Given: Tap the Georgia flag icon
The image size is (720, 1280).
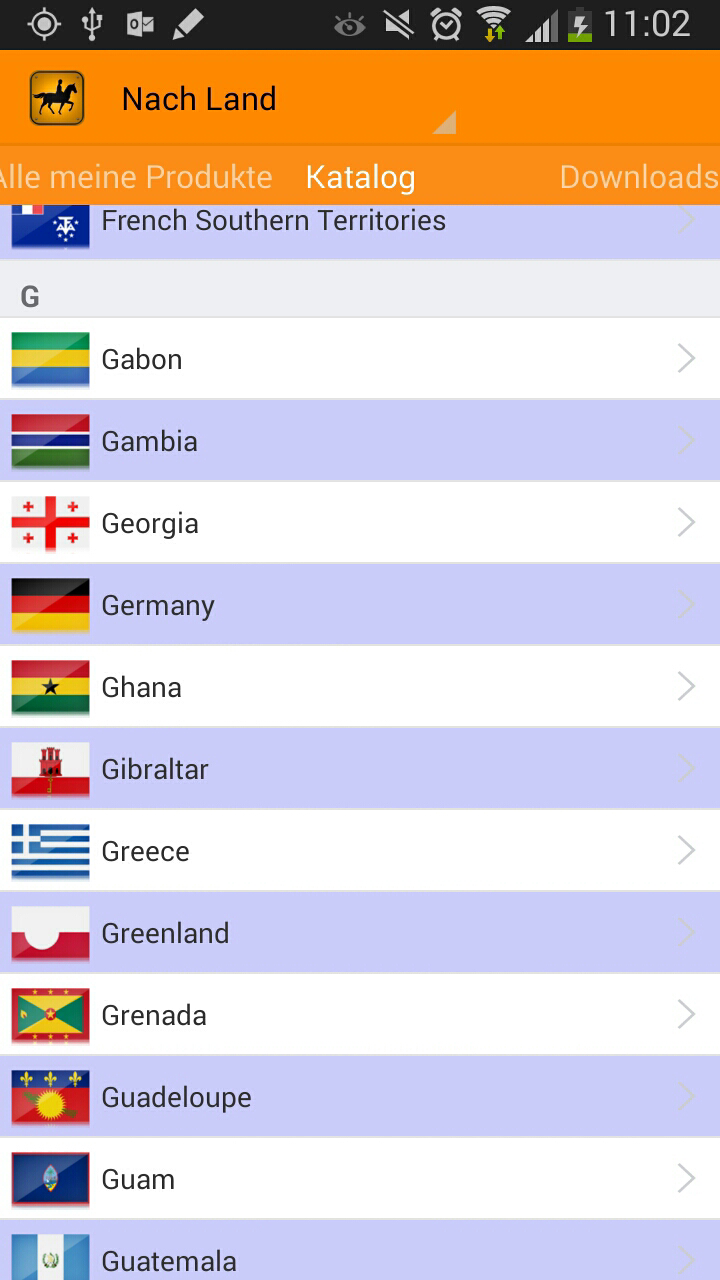Looking at the screenshot, I should 50,523.
